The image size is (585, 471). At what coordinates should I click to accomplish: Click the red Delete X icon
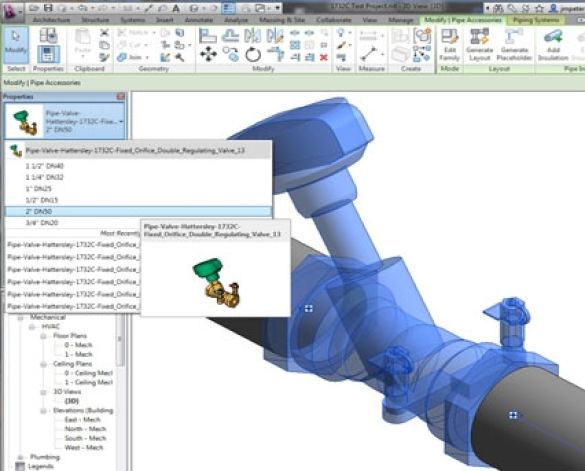(x=323, y=57)
